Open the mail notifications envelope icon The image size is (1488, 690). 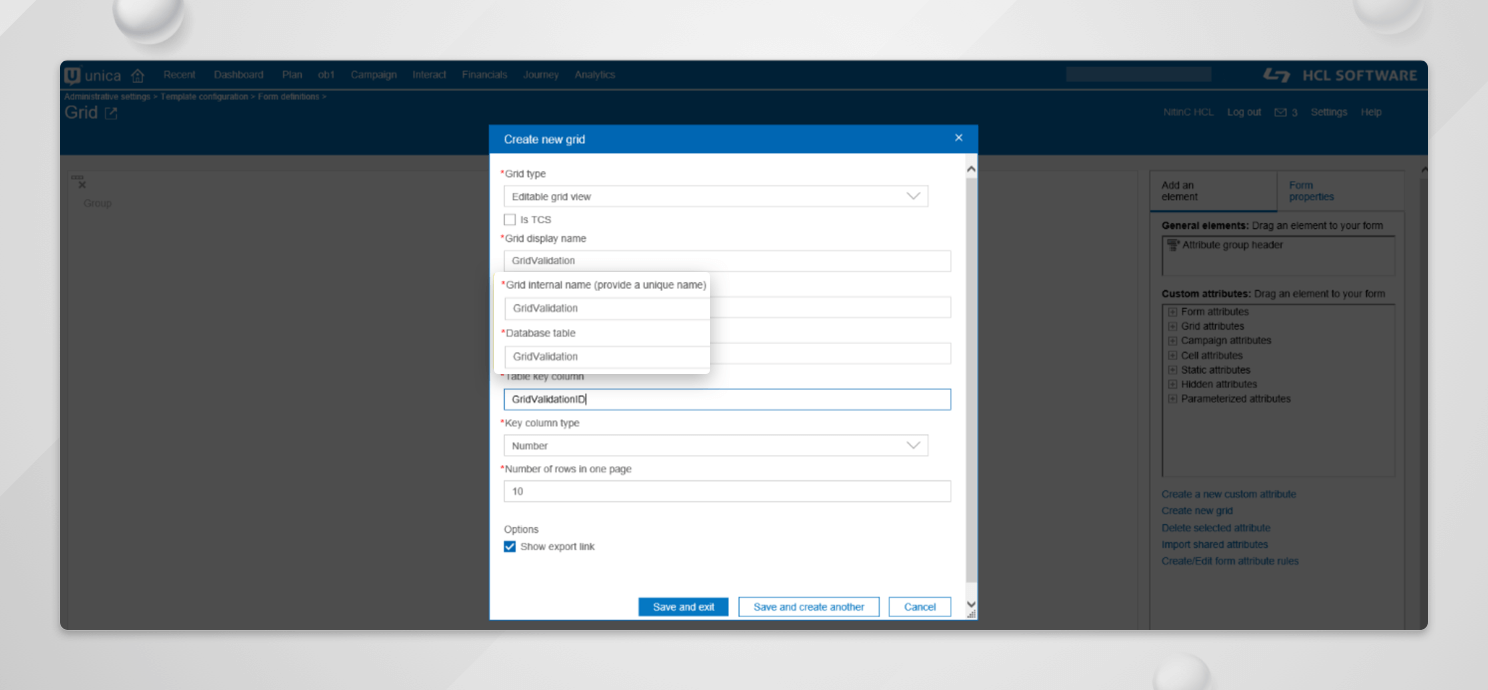[x=1281, y=112]
